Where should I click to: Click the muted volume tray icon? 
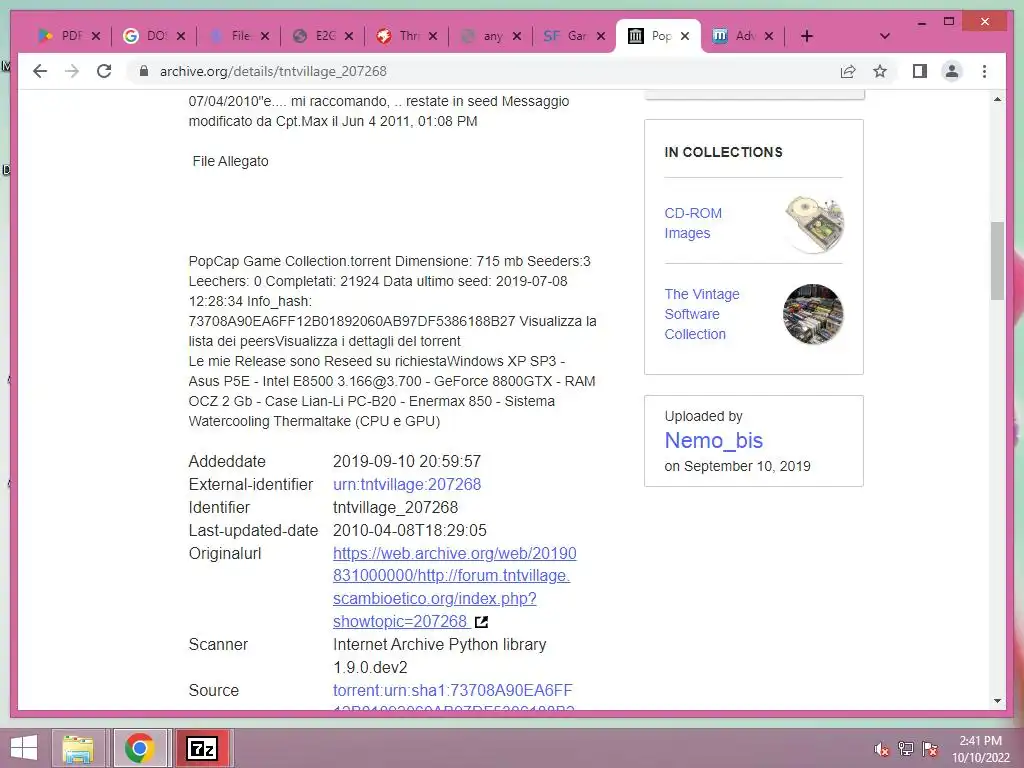click(x=882, y=749)
